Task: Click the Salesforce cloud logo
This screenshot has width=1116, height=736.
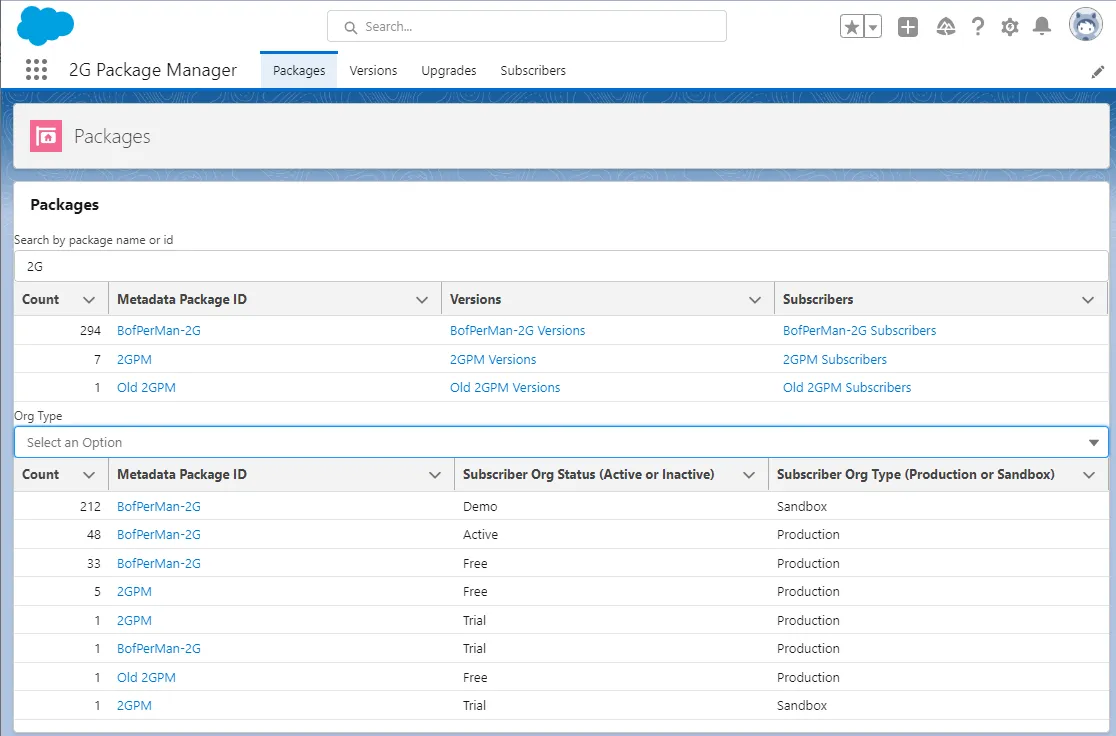Action: click(x=45, y=26)
